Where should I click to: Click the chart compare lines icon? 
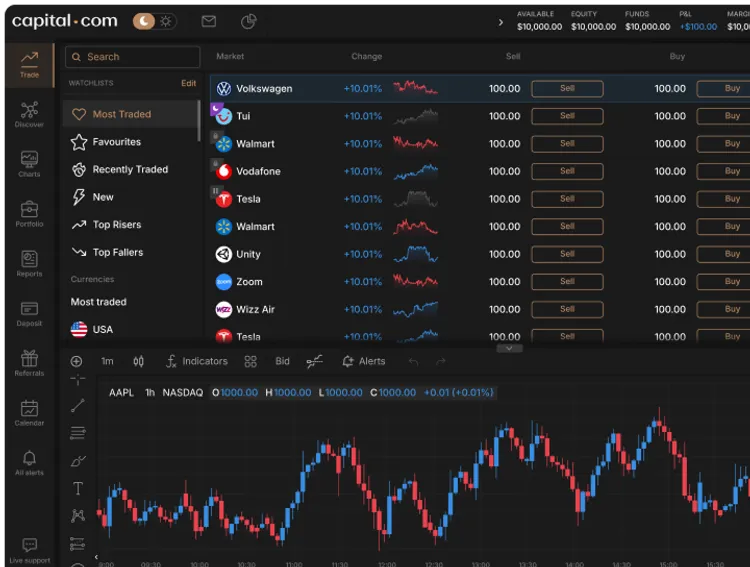point(314,361)
